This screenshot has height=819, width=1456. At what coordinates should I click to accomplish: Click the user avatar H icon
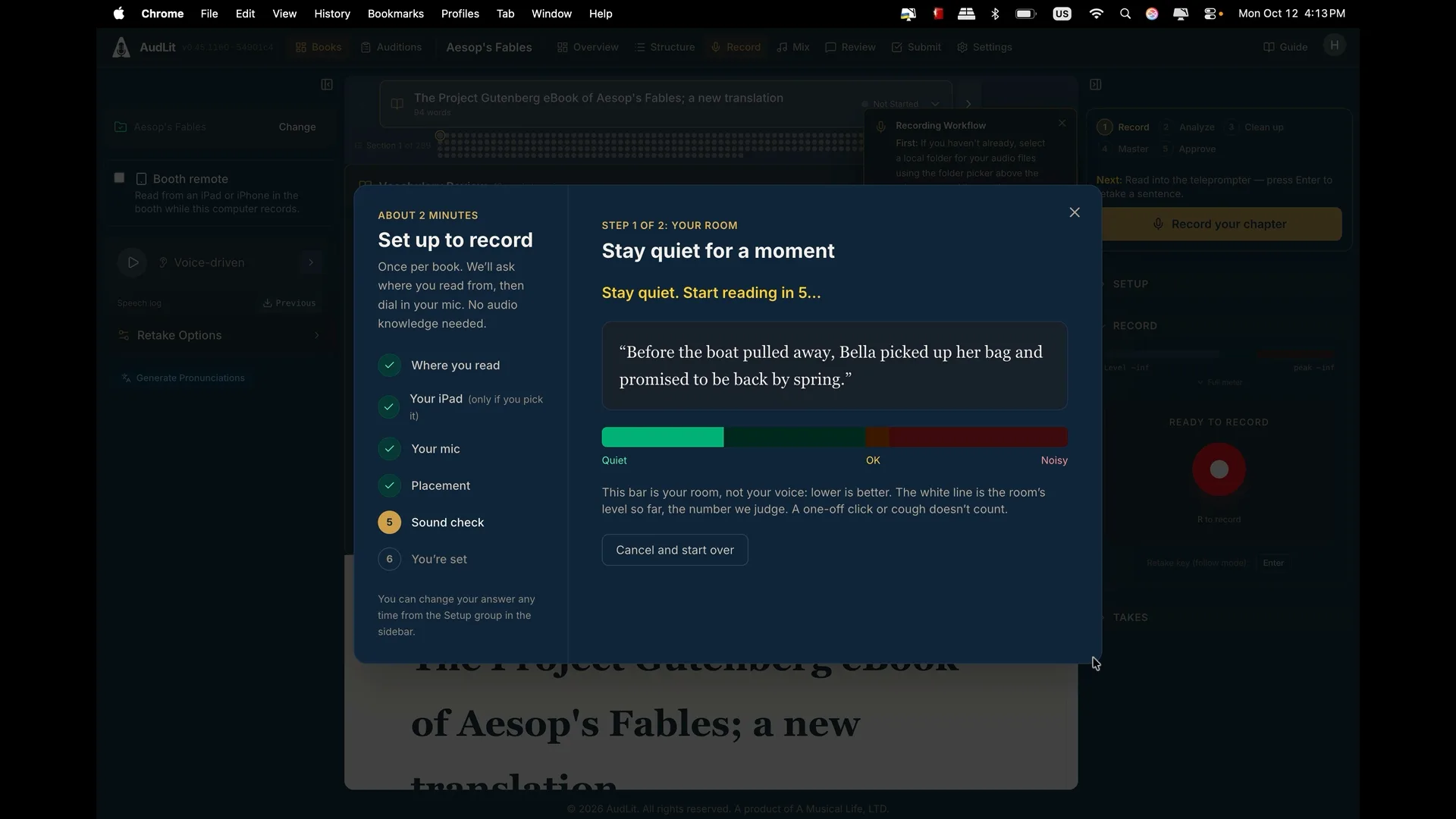[x=1335, y=45]
